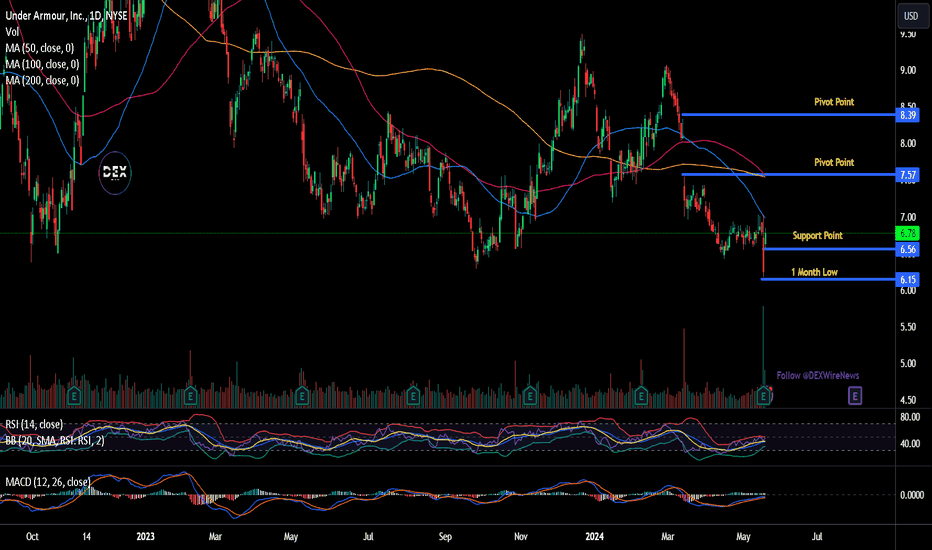This screenshot has height=550, width=932.
Task: Click the Follow @DEXWireNews text
Action: 818,376
